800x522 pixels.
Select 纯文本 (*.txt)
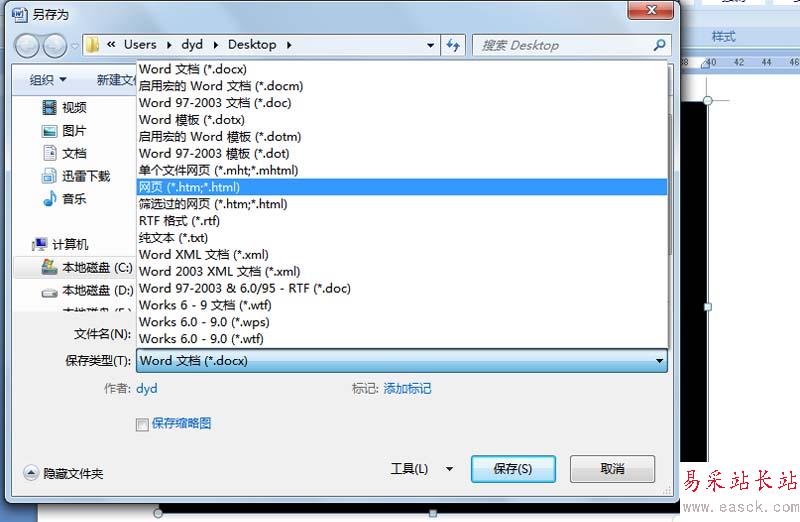[x=402, y=237]
